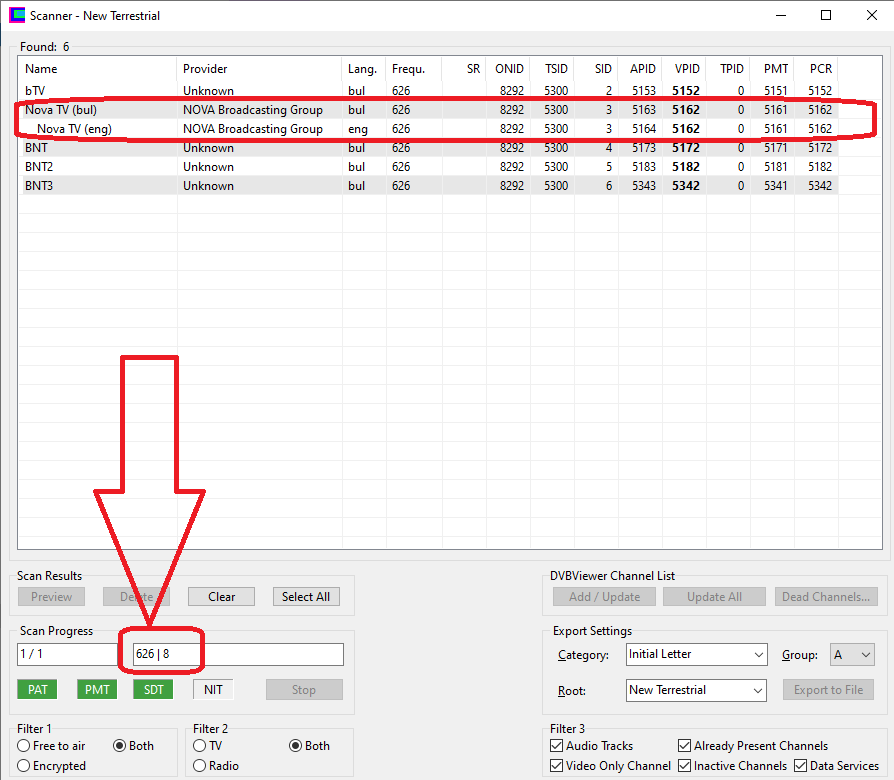Maximize the Scanner window

click(826, 15)
